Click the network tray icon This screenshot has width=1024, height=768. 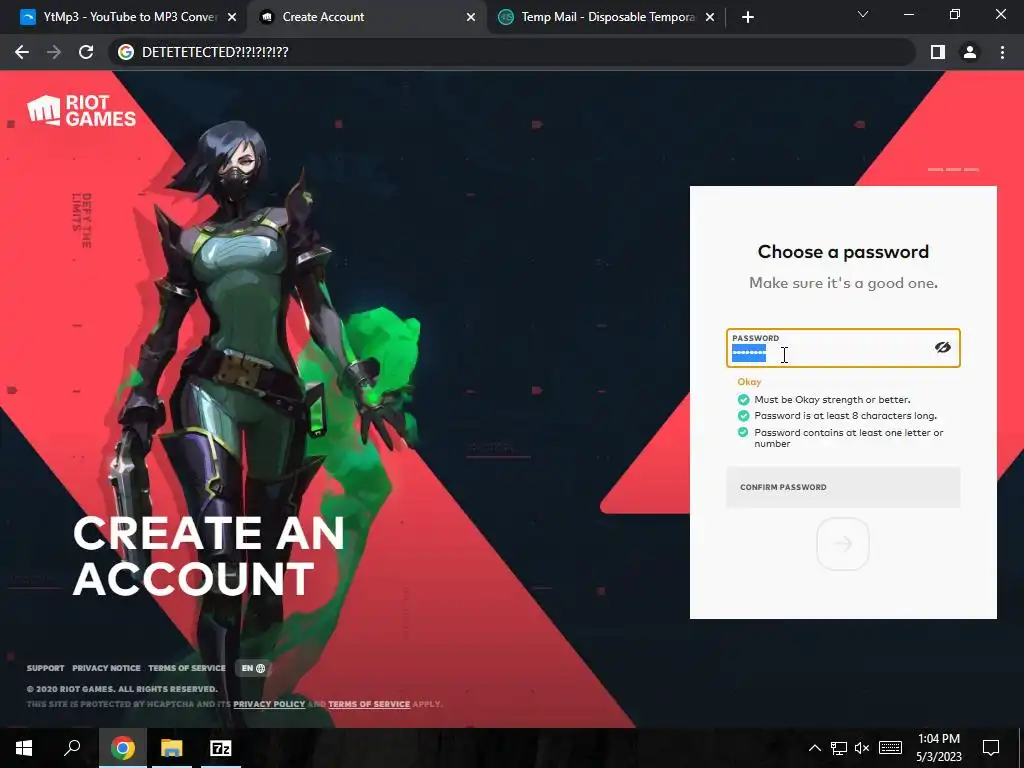coord(839,748)
